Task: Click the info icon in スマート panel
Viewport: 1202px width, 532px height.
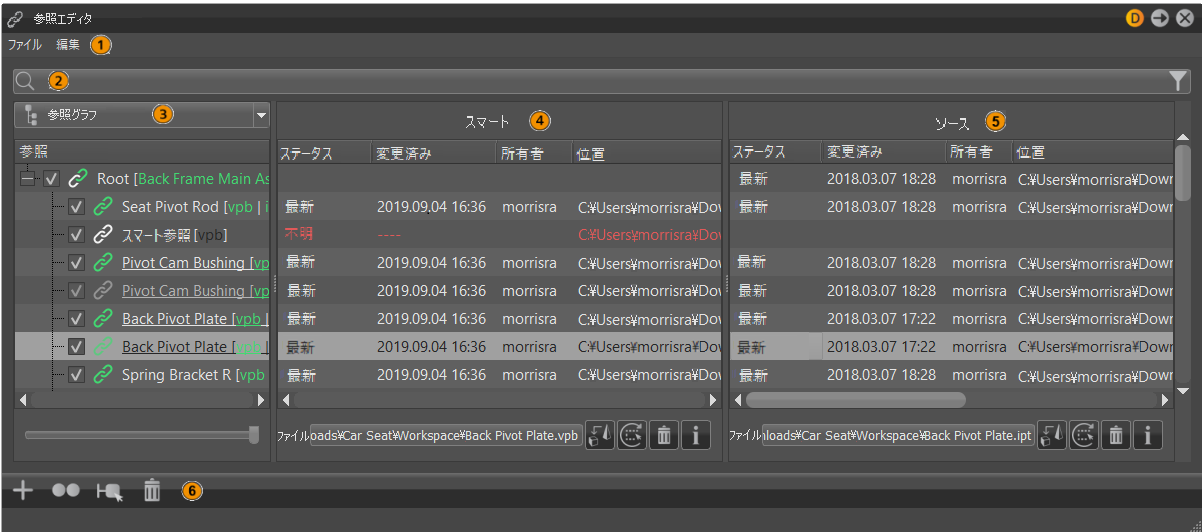Action: tap(696, 436)
